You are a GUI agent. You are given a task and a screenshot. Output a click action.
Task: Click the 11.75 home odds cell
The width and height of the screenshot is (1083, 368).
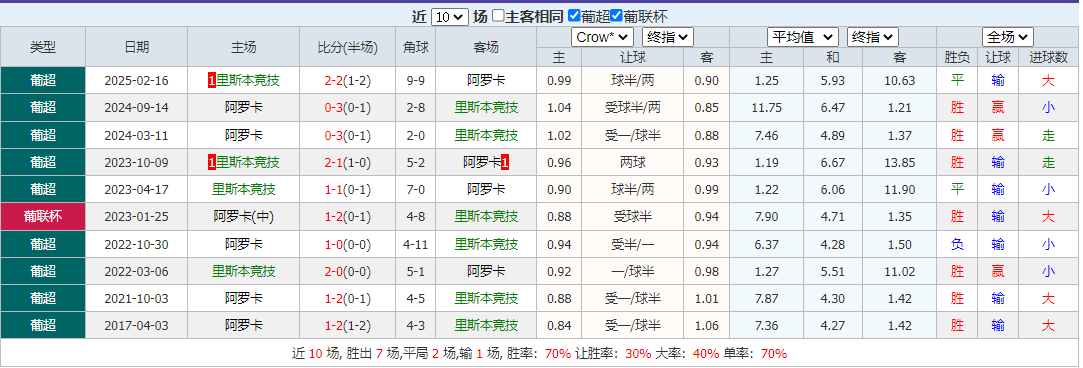point(767,108)
